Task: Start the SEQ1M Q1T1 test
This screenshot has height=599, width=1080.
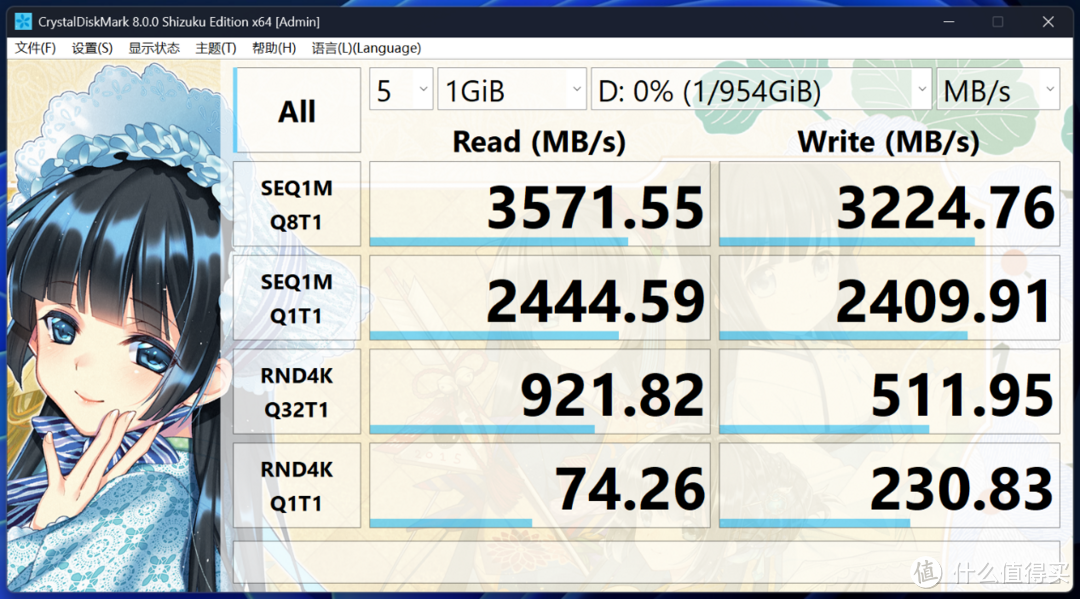Action: click(x=297, y=298)
